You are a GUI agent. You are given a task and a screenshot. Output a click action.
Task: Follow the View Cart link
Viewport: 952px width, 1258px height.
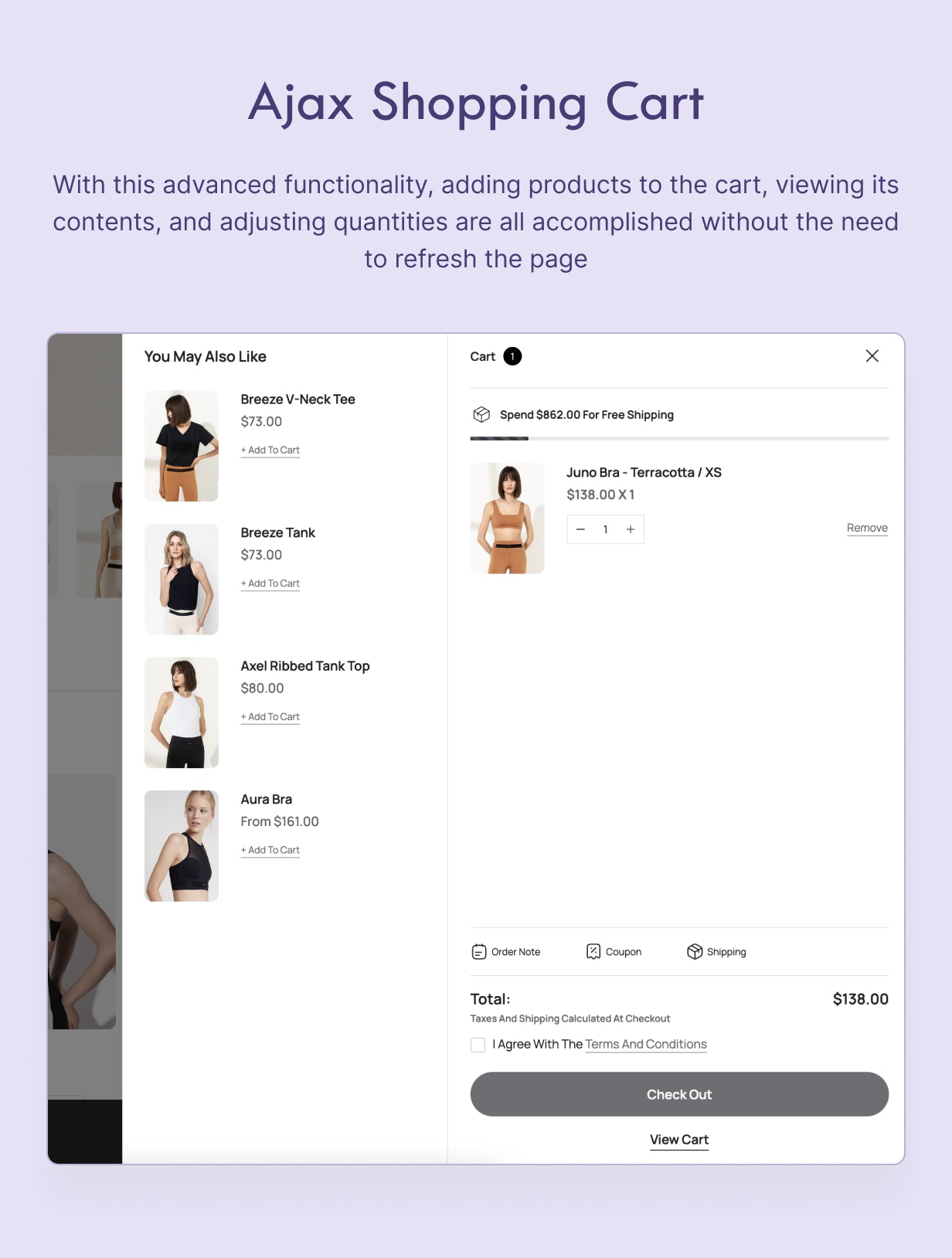point(679,1140)
